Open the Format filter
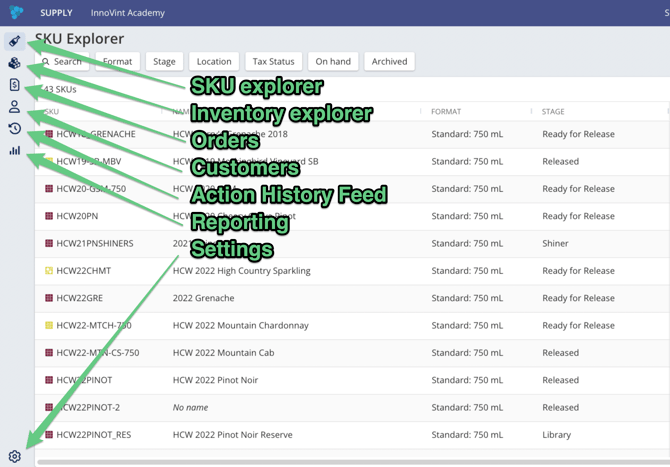 click(x=118, y=62)
